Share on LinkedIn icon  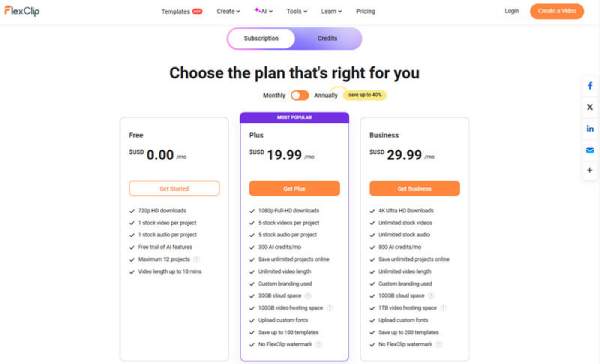590,129
